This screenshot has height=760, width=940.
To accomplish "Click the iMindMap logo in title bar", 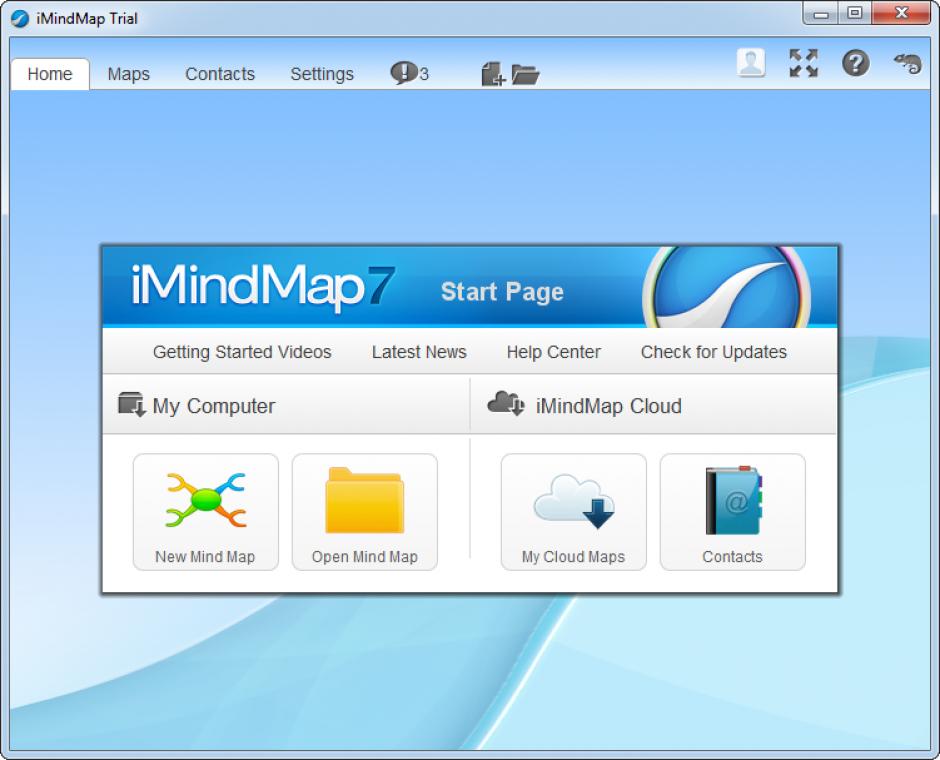I will pyautogui.click(x=20, y=19).
